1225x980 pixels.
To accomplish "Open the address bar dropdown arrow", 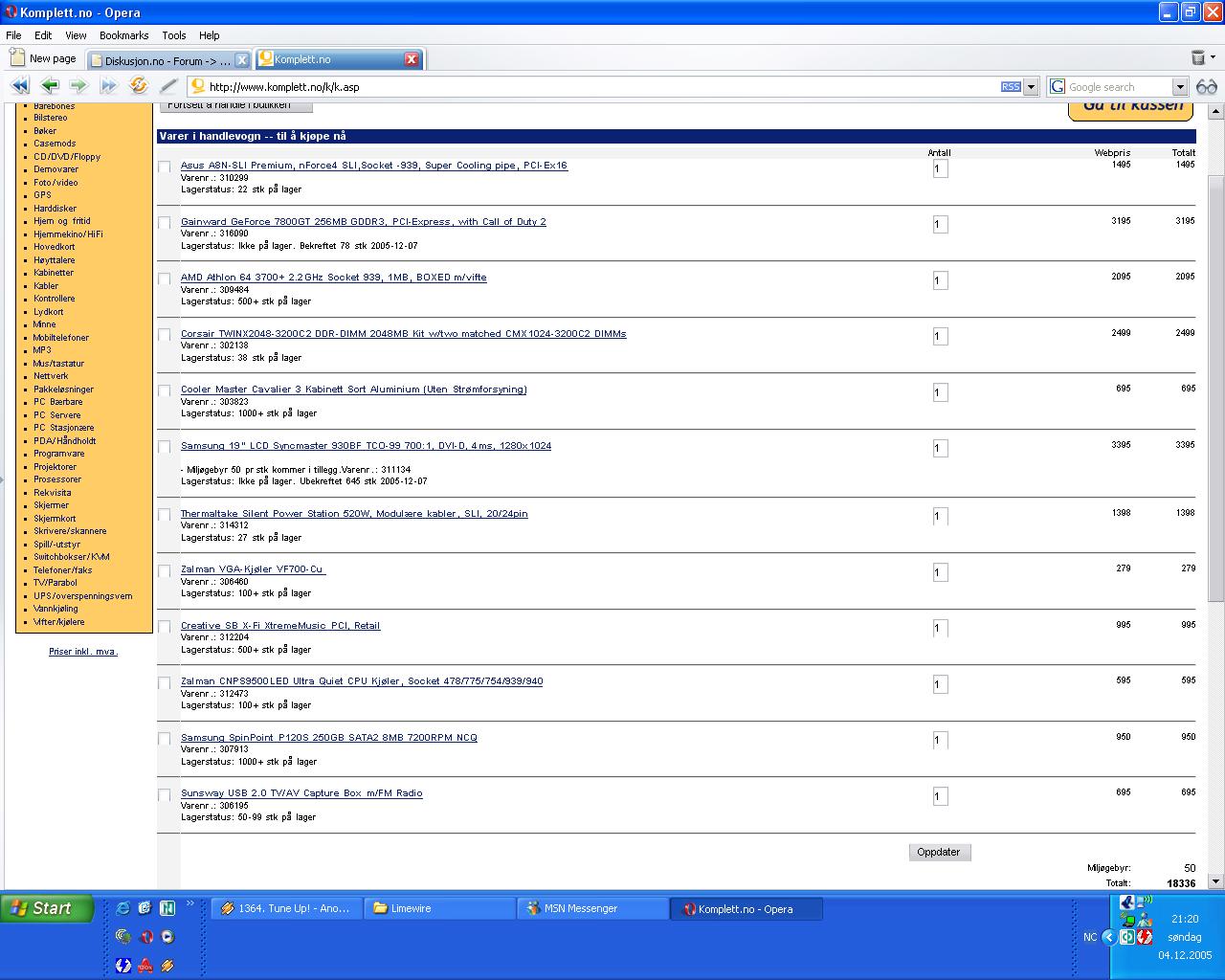I will coord(1031,87).
